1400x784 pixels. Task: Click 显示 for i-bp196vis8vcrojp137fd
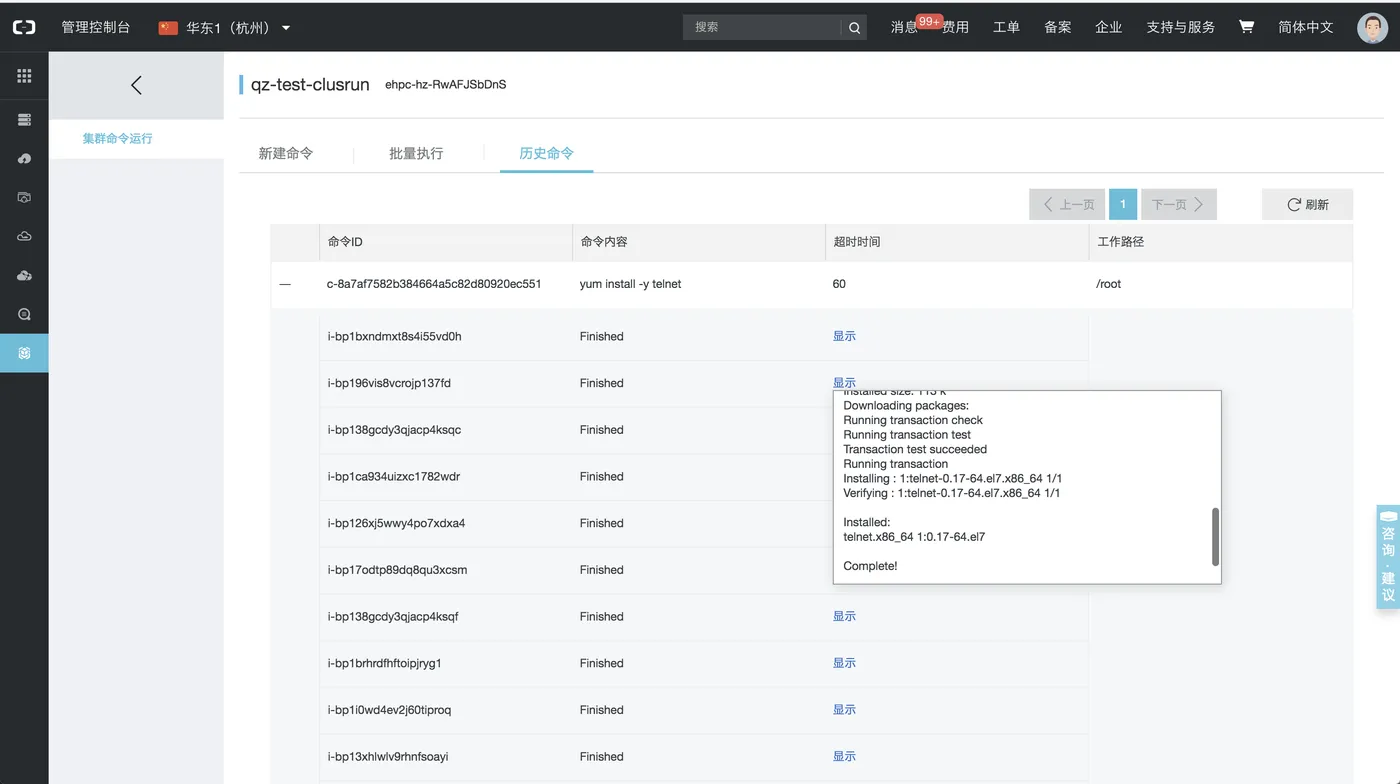coord(844,383)
